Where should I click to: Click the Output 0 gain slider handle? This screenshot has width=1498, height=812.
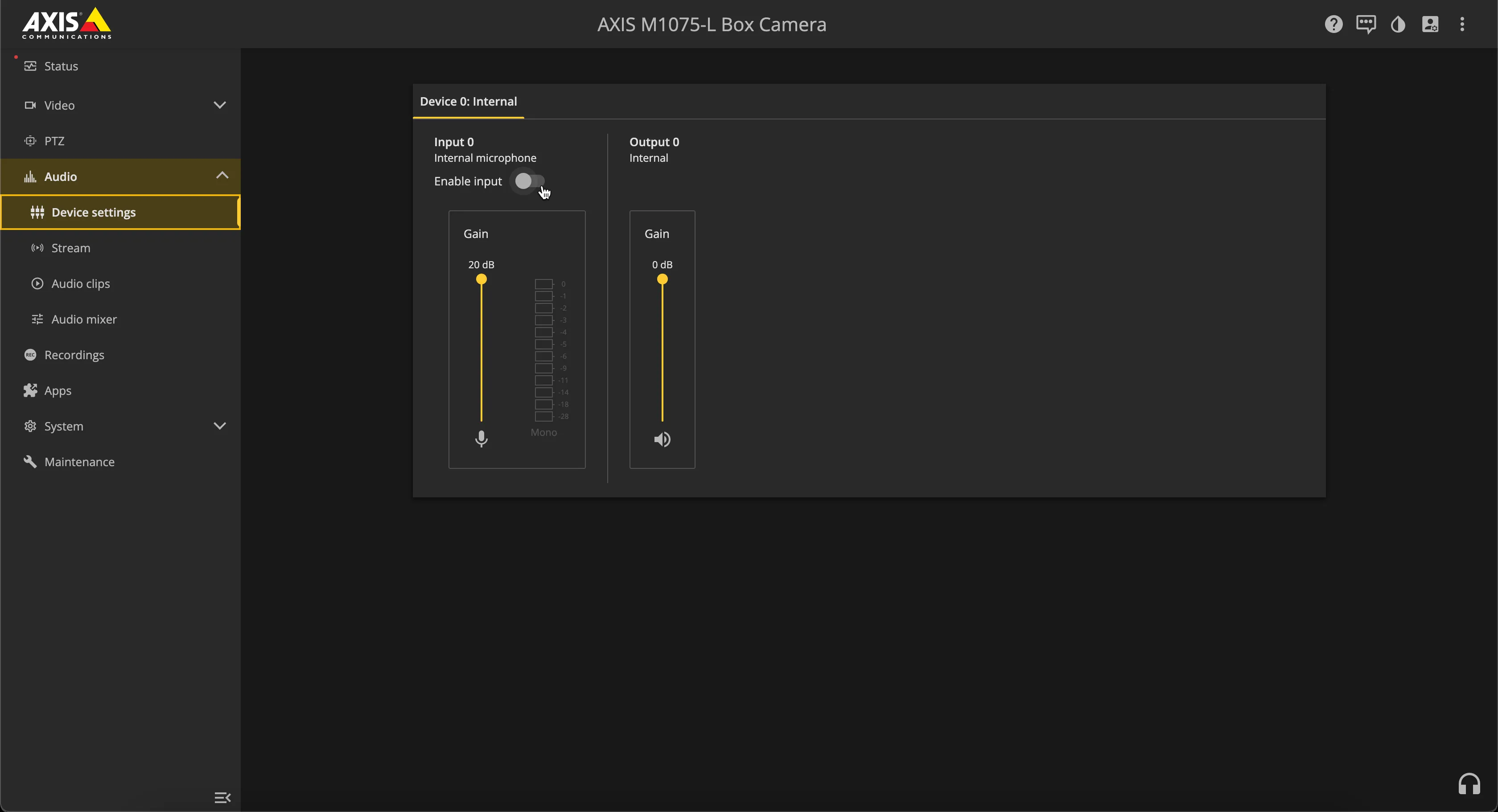(x=662, y=279)
